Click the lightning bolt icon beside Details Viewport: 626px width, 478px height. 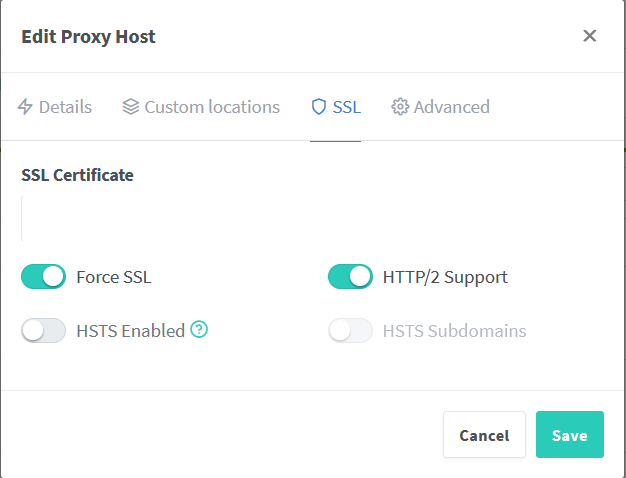[26, 107]
